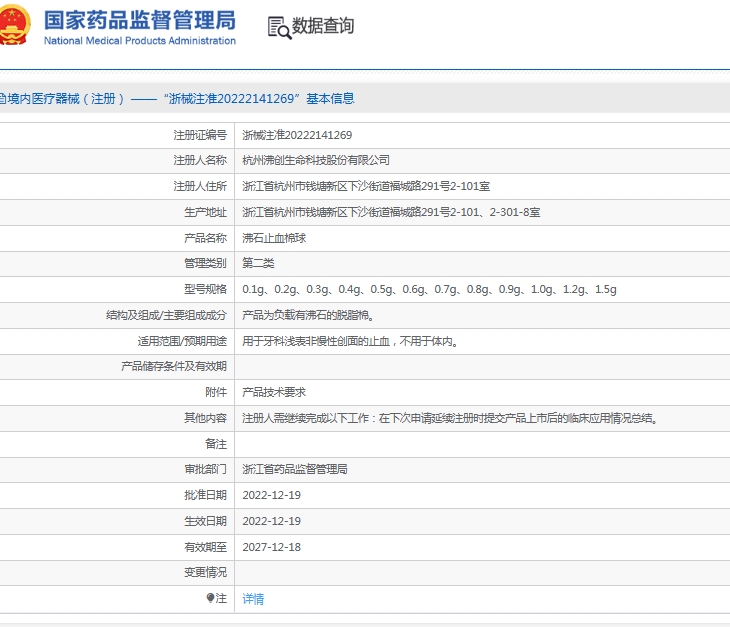Click 生效日期 label

click(205, 521)
